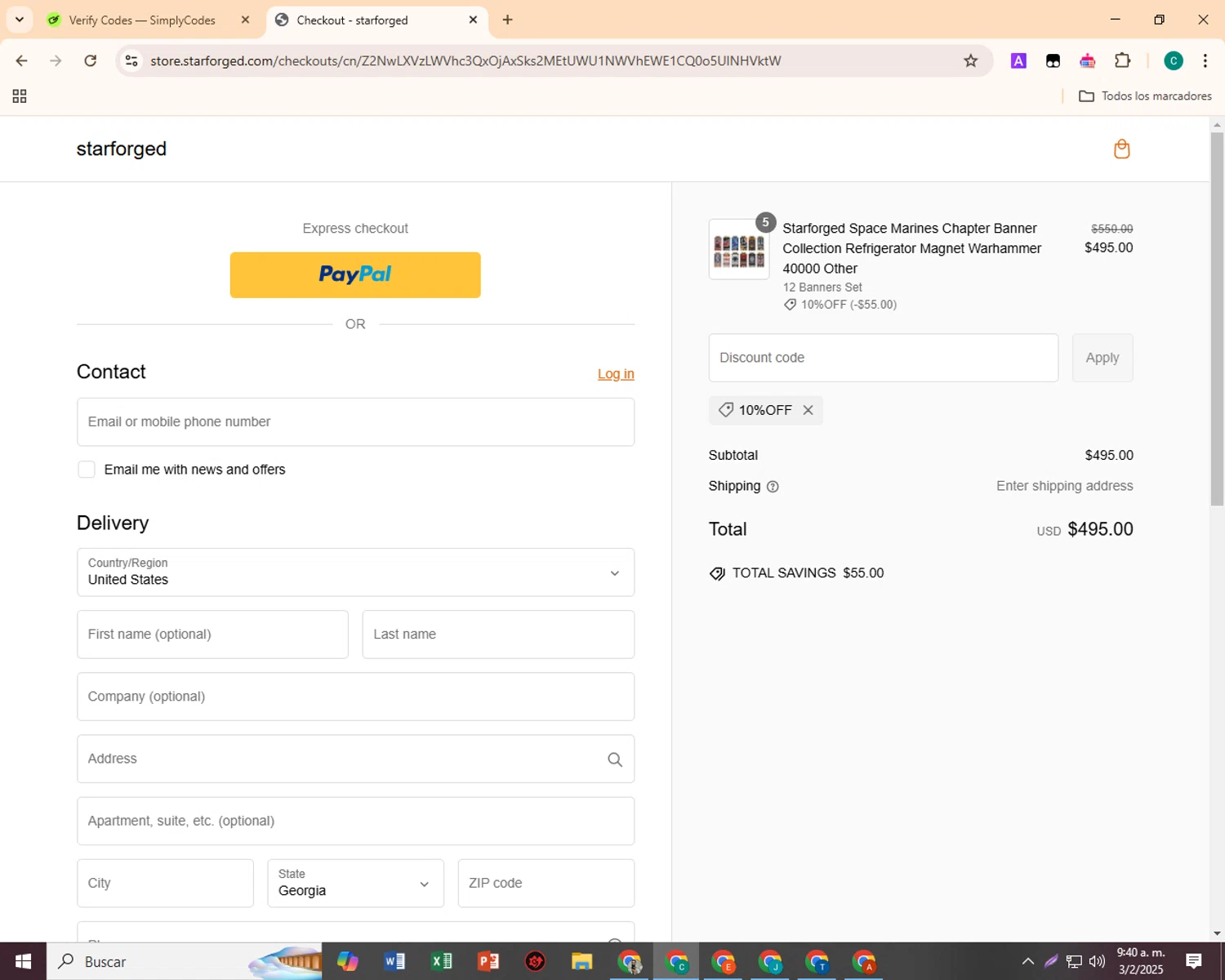Open the shopping bag cart icon
Screen dimensions: 1225x980
[1121, 149]
